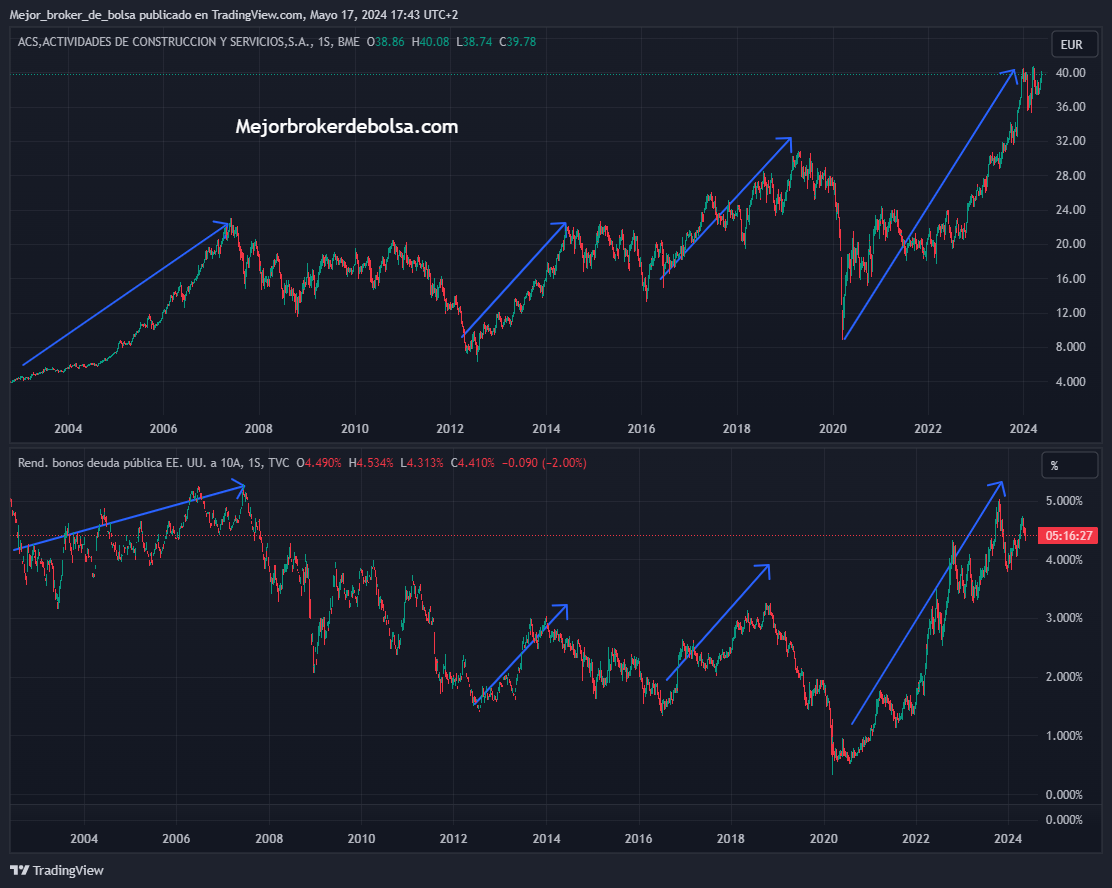Click the H40.08 high value in the ACS legend

click(x=430, y=42)
